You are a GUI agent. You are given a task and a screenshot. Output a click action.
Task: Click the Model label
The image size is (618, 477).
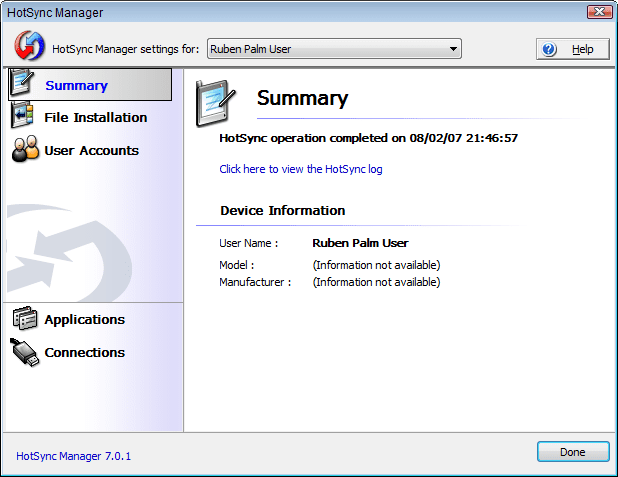pos(236,265)
